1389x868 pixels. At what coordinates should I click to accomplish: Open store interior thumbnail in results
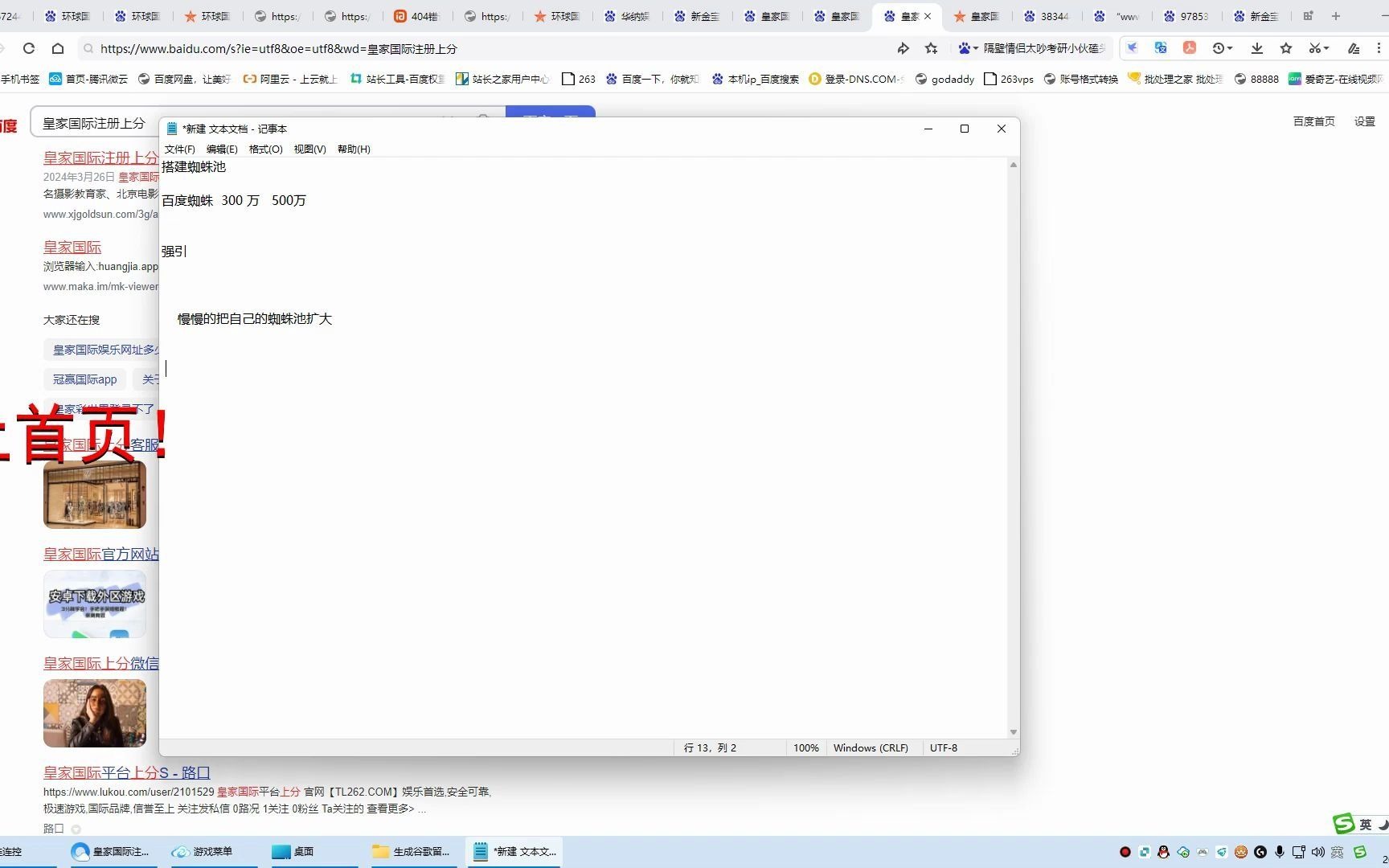(95, 494)
